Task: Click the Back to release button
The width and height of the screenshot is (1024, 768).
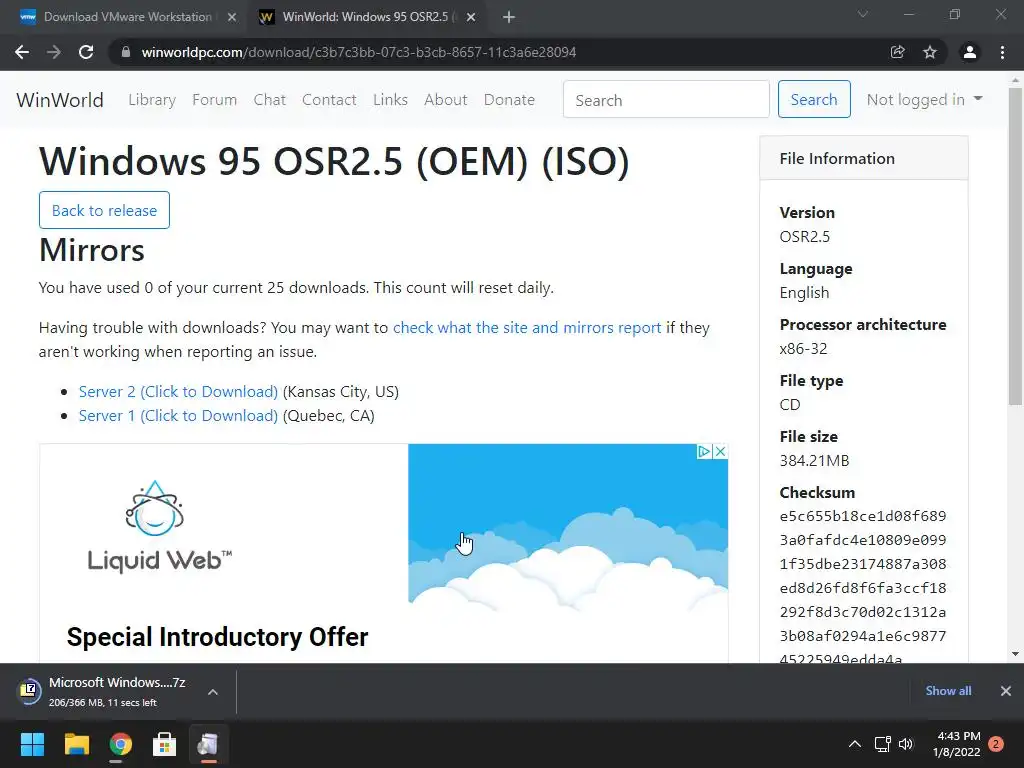Action: (x=104, y=210)
